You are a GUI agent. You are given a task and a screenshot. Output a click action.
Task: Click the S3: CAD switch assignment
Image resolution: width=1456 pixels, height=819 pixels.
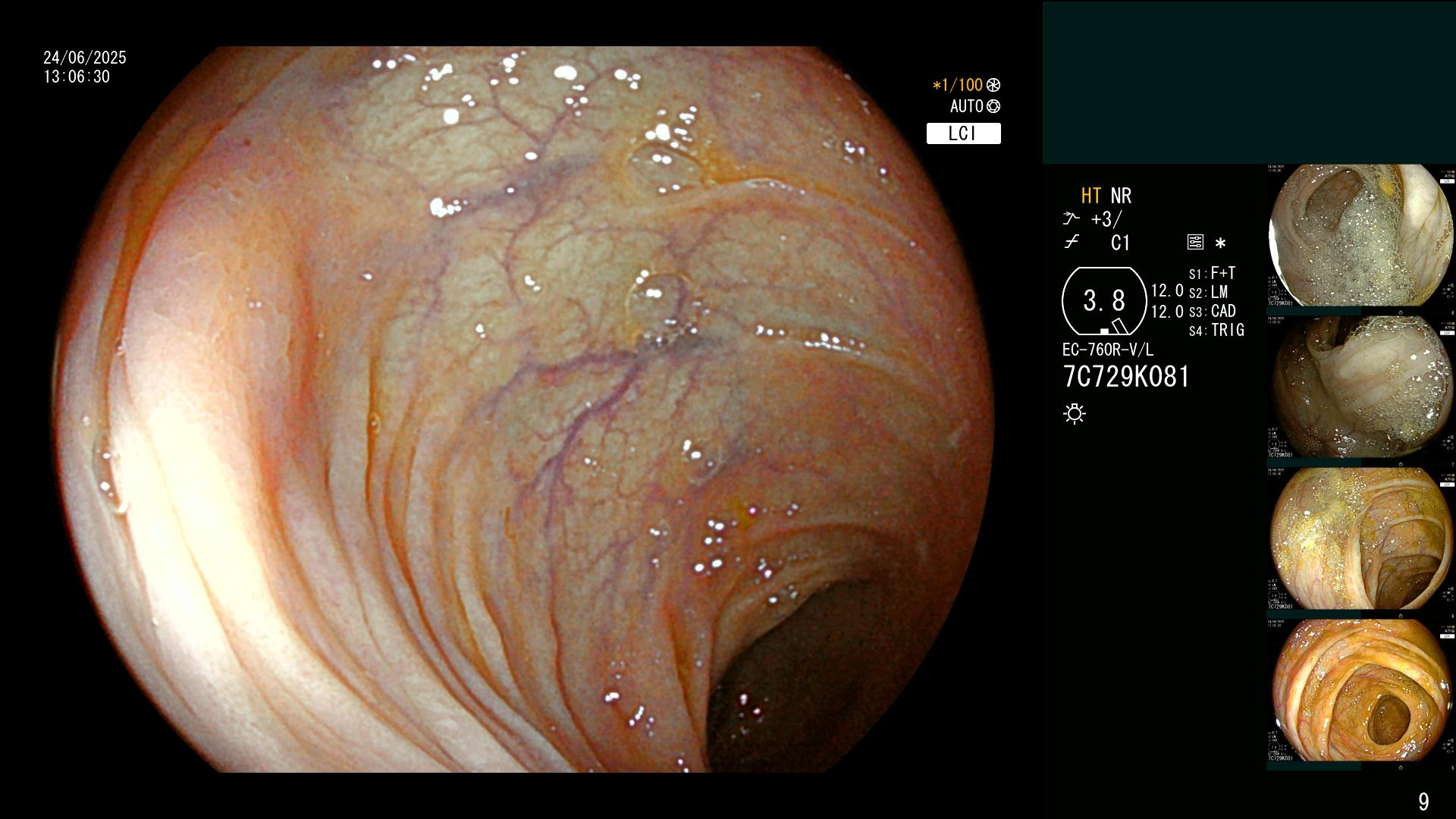click(1212, 312)
